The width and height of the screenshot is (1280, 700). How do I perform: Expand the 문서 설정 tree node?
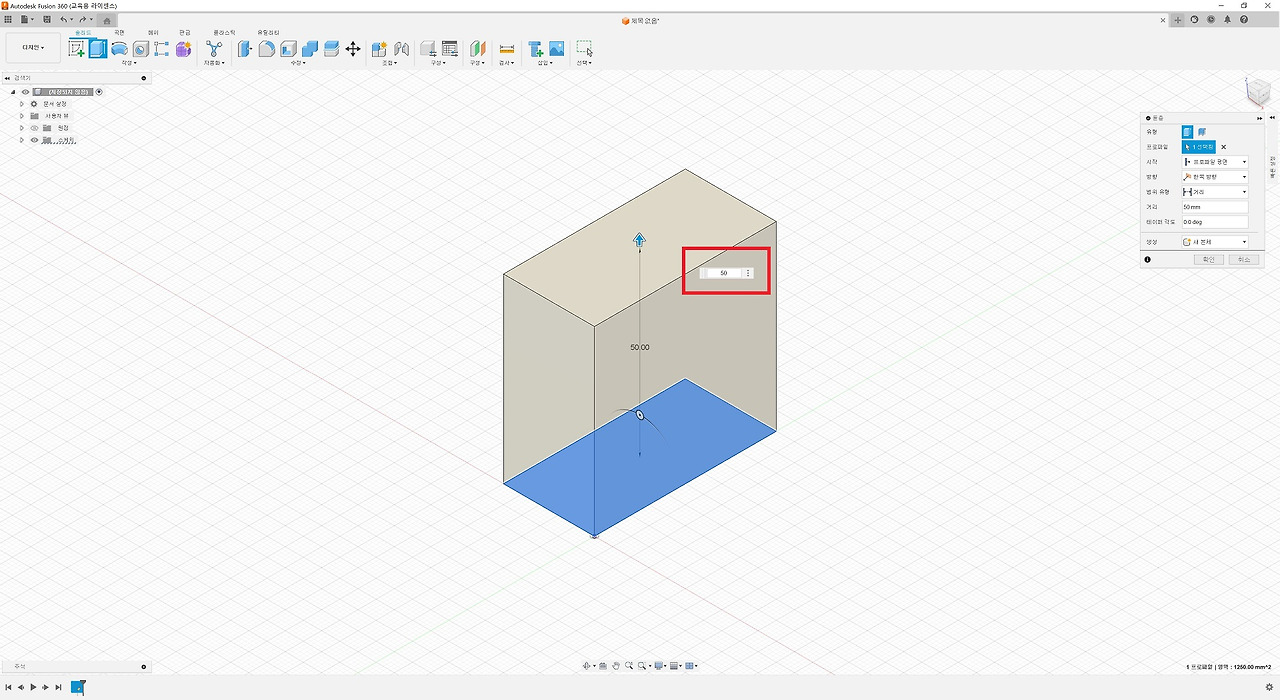[x=22, y=104]
